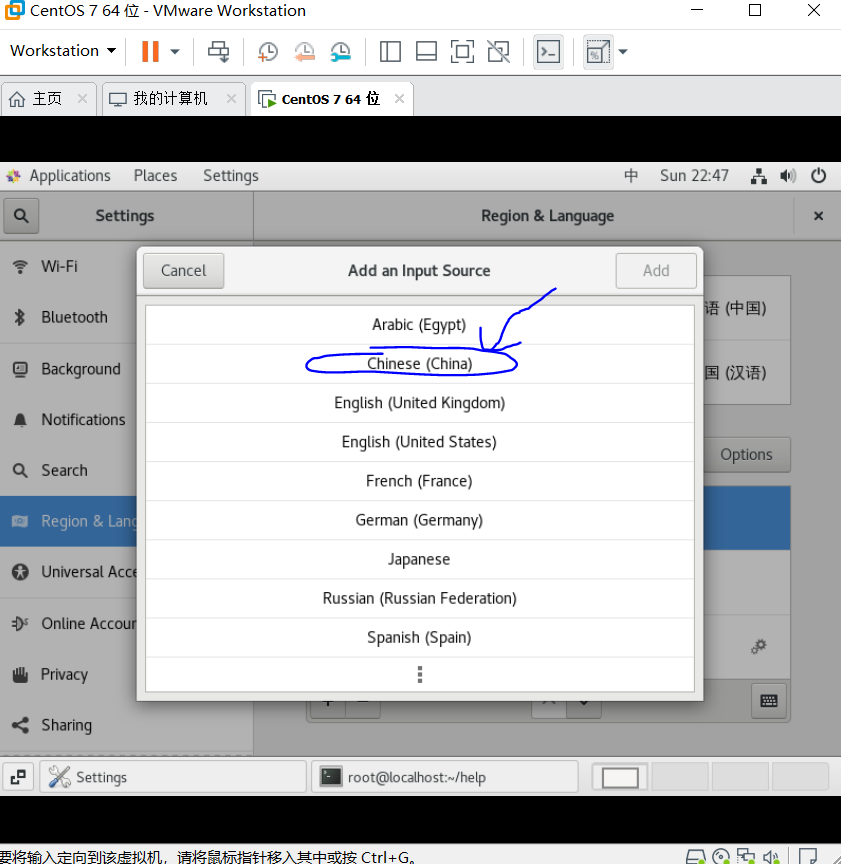Click the stretch guest display icon
The height and width of the screenshot is (864, 841).
point(598,52)
